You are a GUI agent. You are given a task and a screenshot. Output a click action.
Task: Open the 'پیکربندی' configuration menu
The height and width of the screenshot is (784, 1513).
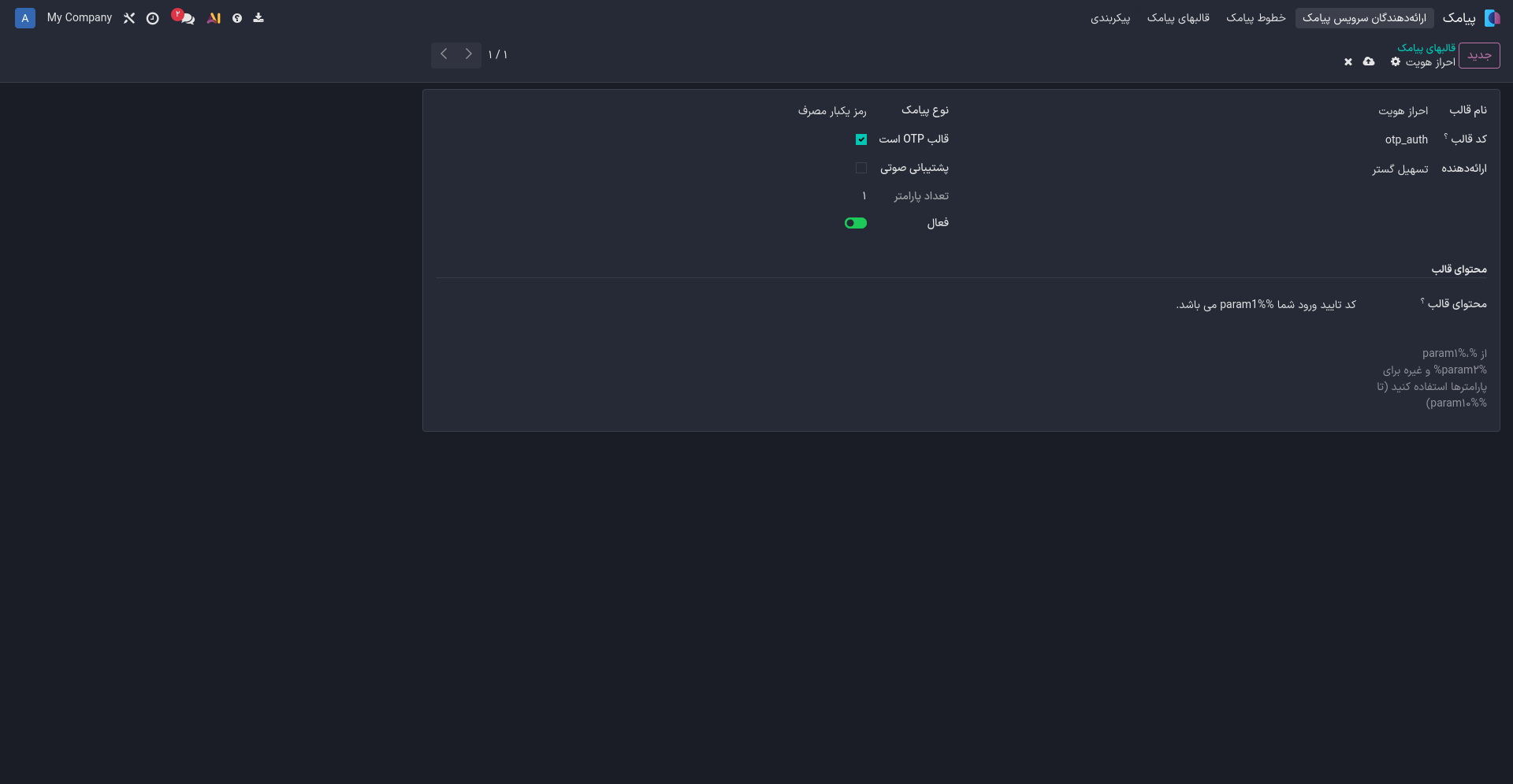pyautogui.click(x=1110, y=18)
